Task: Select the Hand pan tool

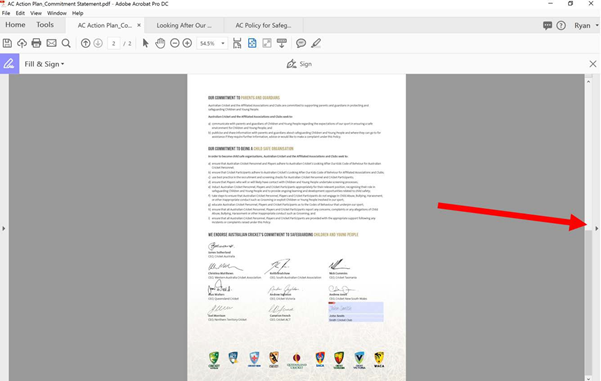Action: tap(160, 43)
